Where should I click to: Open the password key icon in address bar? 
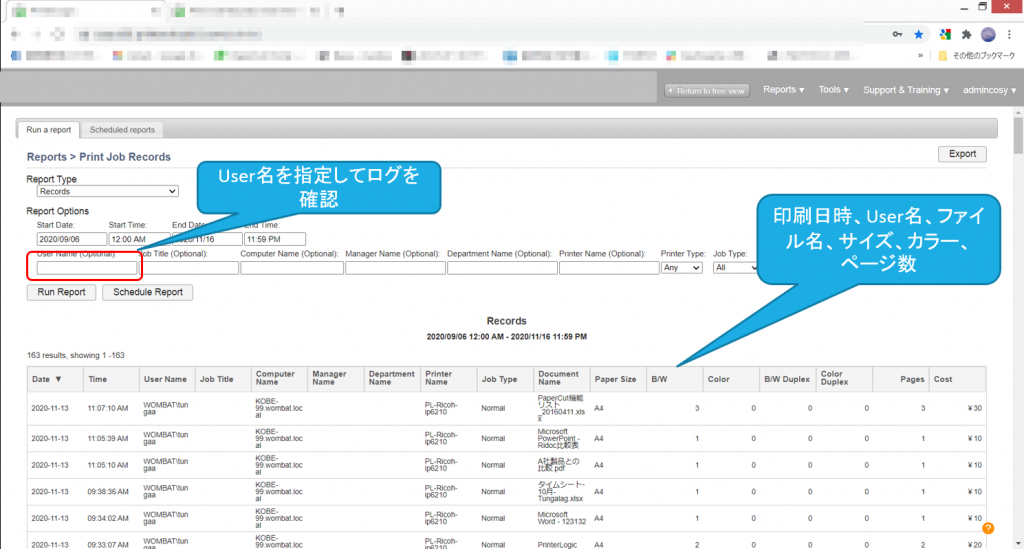pyautogui.click(x=897, y=35)
